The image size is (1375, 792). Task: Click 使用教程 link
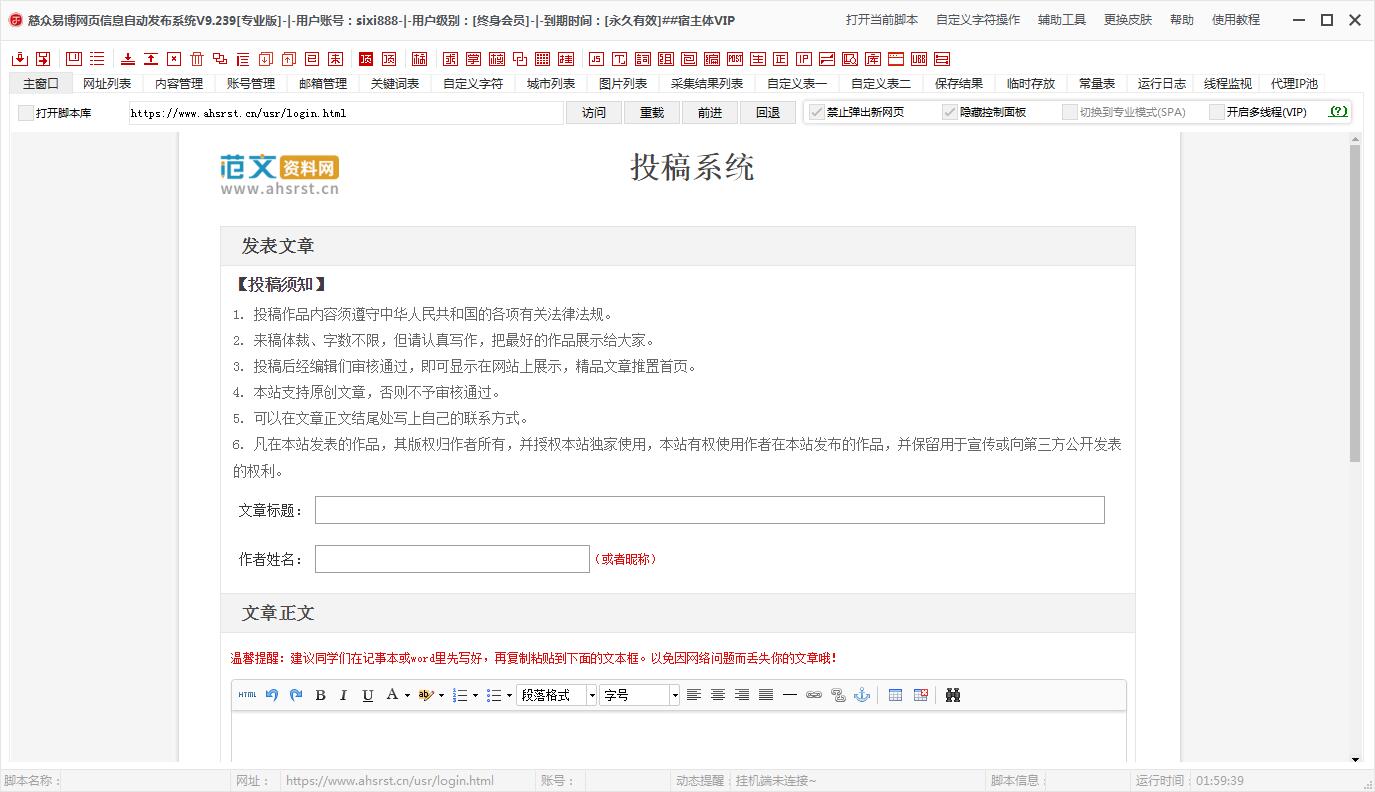click(1236, 19)
